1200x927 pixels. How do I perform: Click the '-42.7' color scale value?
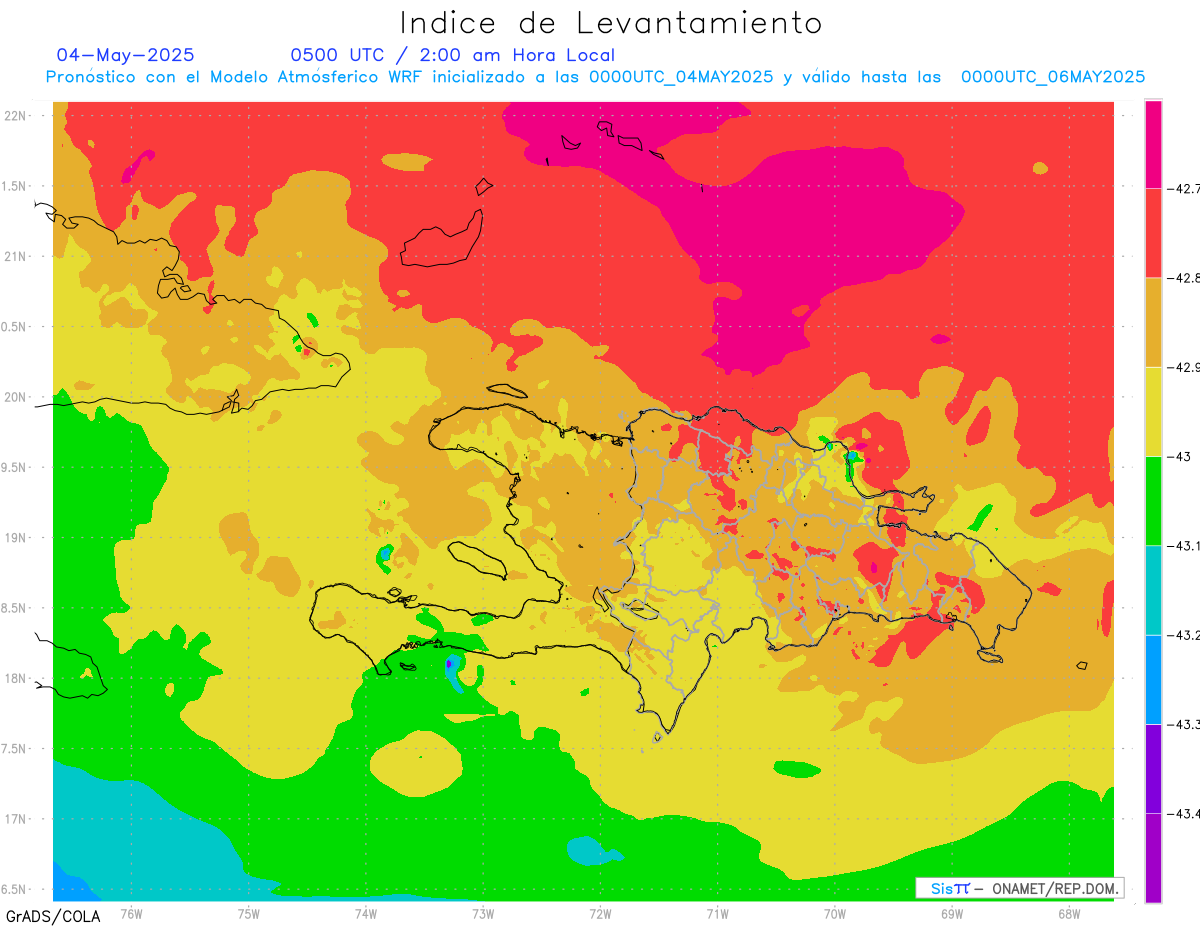coord(1185,188)
